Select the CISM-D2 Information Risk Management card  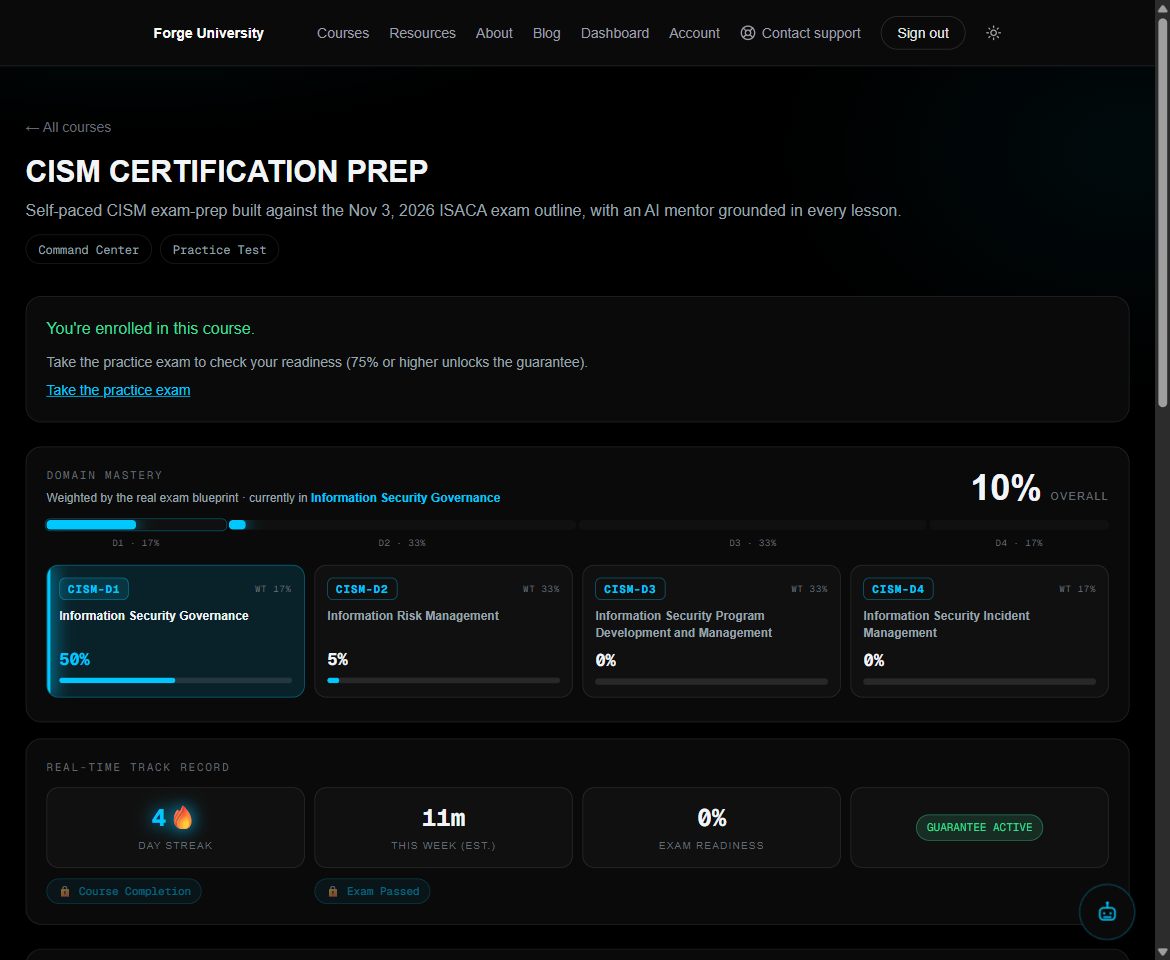click(443, 631)
